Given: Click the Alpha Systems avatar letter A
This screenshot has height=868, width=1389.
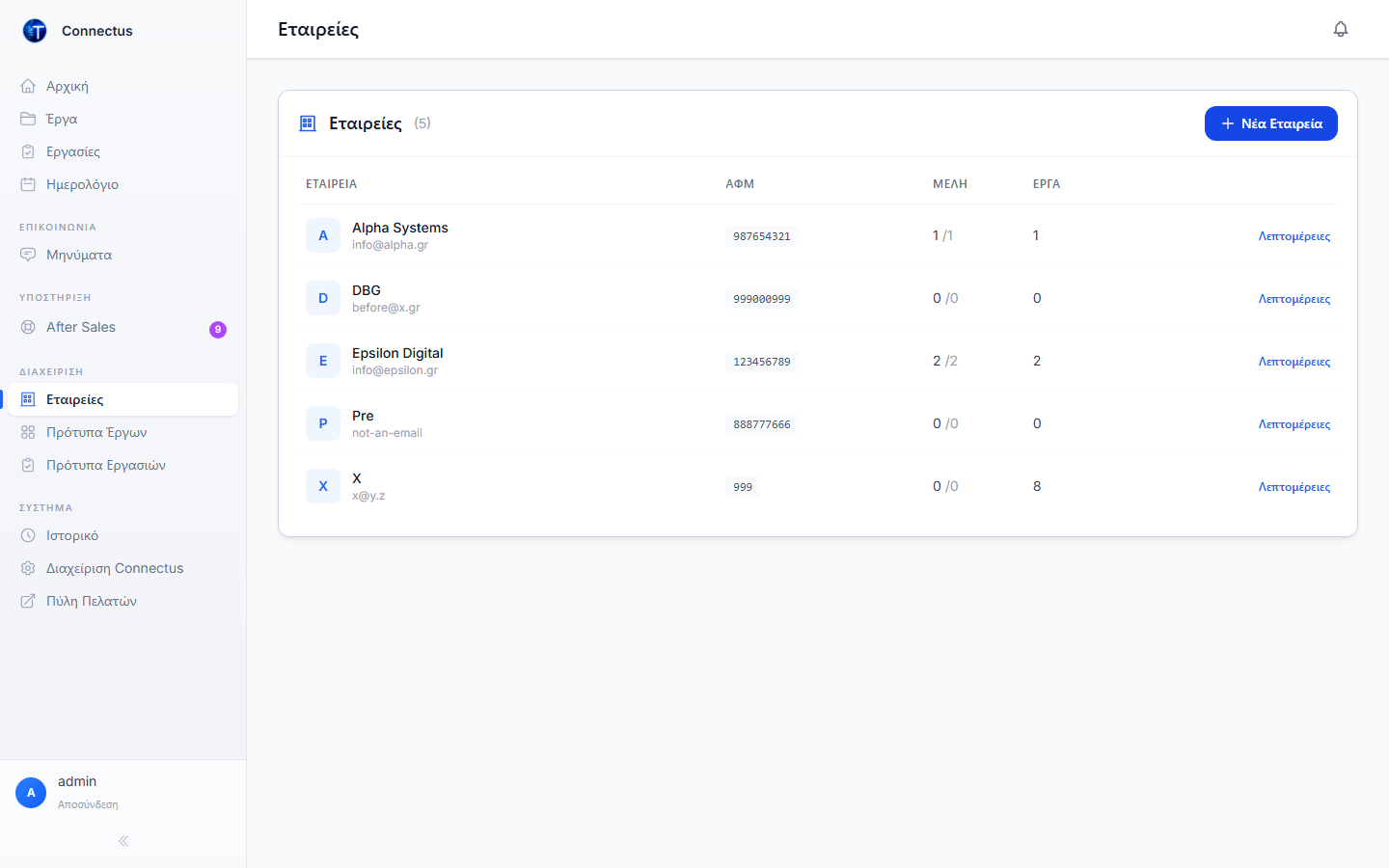Looking at the screenshot, I should tap(323, 235).
